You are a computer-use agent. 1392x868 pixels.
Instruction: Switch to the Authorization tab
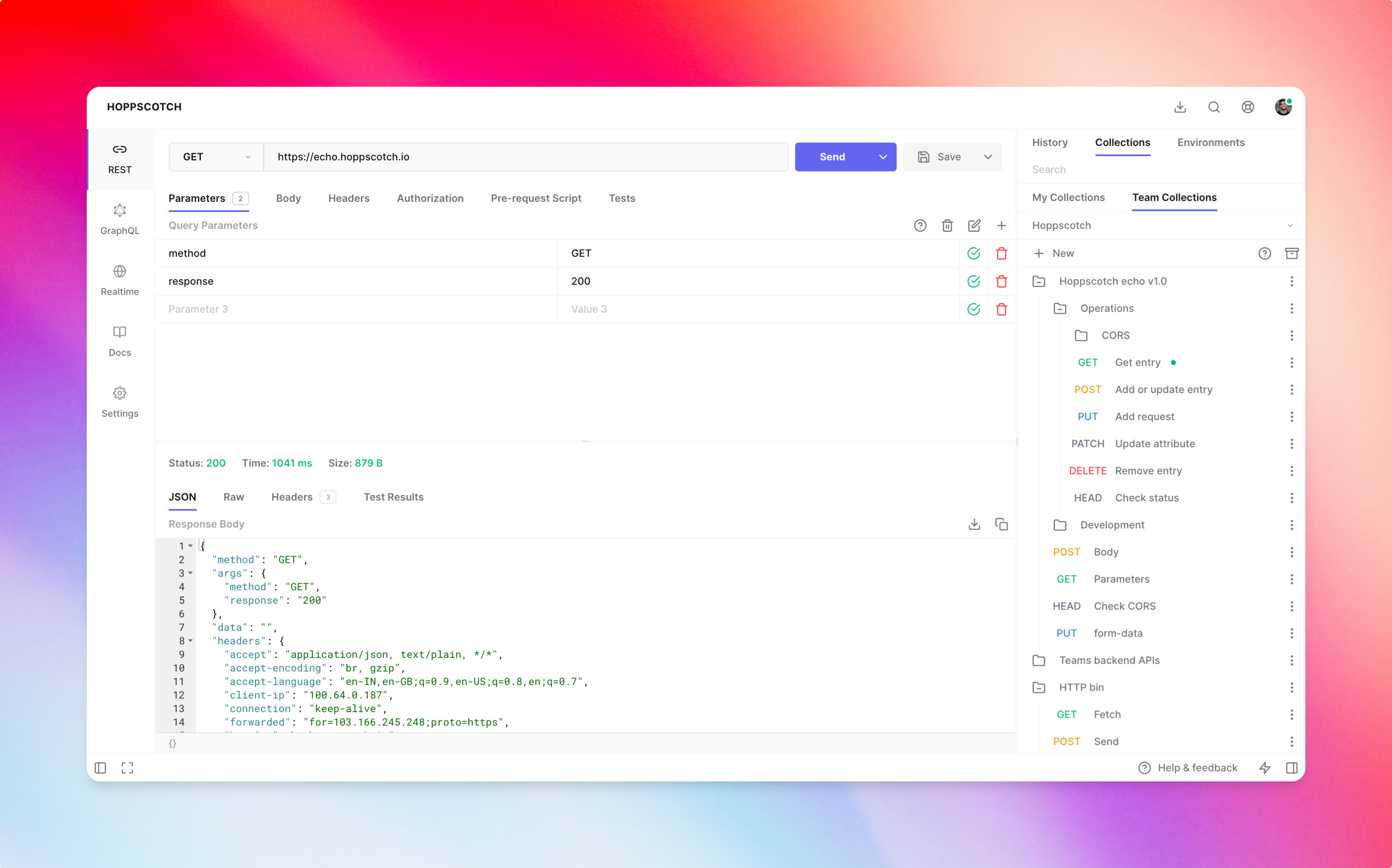coord(430,198)
